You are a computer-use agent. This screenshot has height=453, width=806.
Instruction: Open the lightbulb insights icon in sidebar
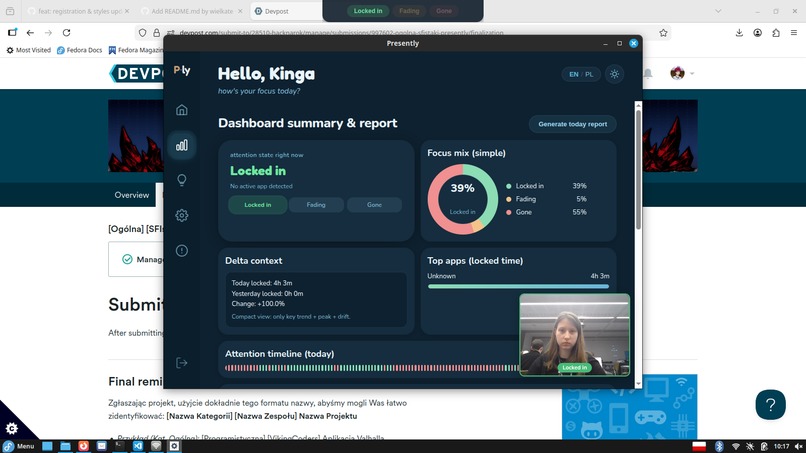pyautogui.click(x=181, y=180)
